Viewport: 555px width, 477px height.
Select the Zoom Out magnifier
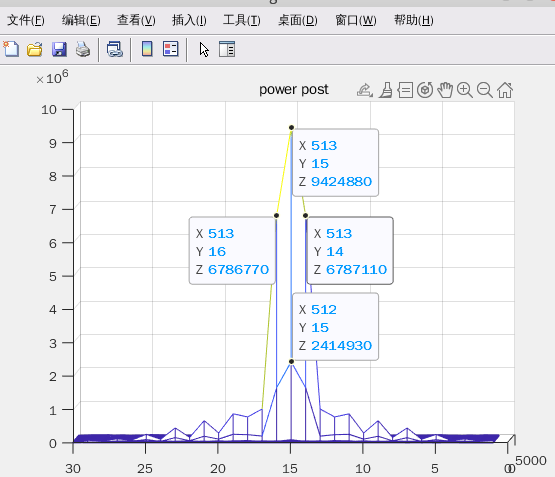[x=485, y=90]
